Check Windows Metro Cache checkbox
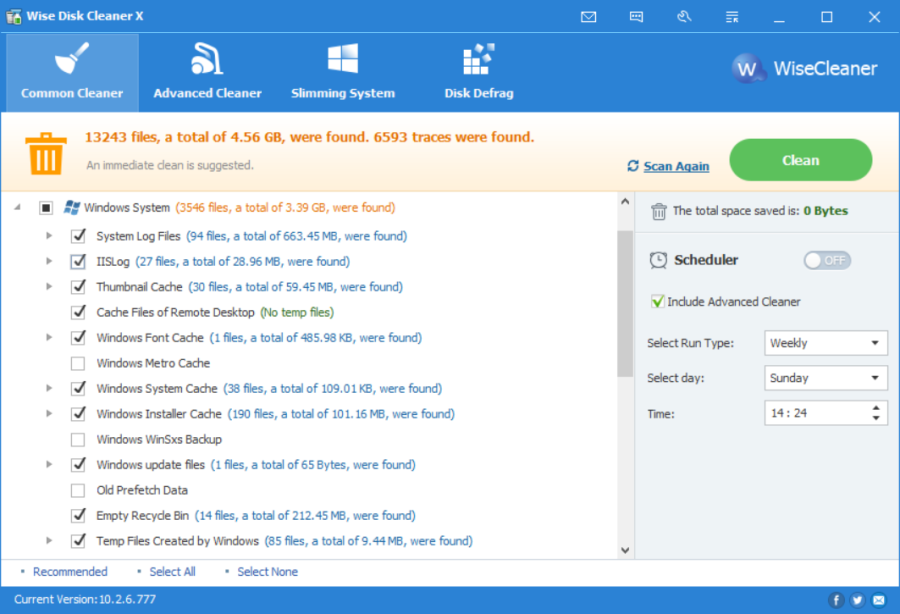 tap(78, 363)
